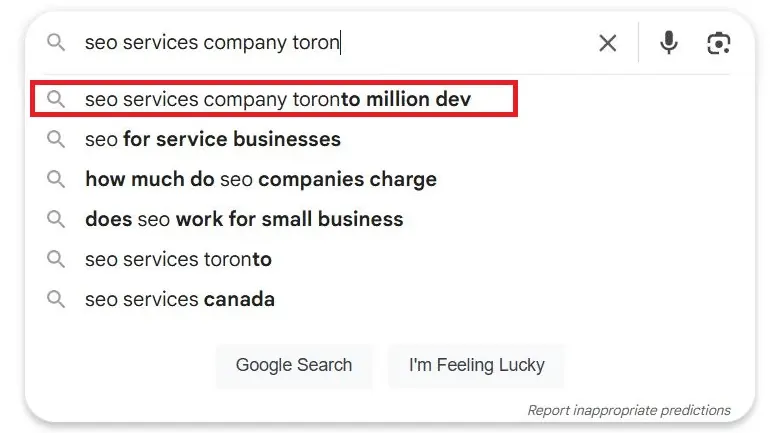This screenshot has width=780, height=433.
Task: Select suggestion 'seo services company toronto million dev'
Action: point(274,99)
